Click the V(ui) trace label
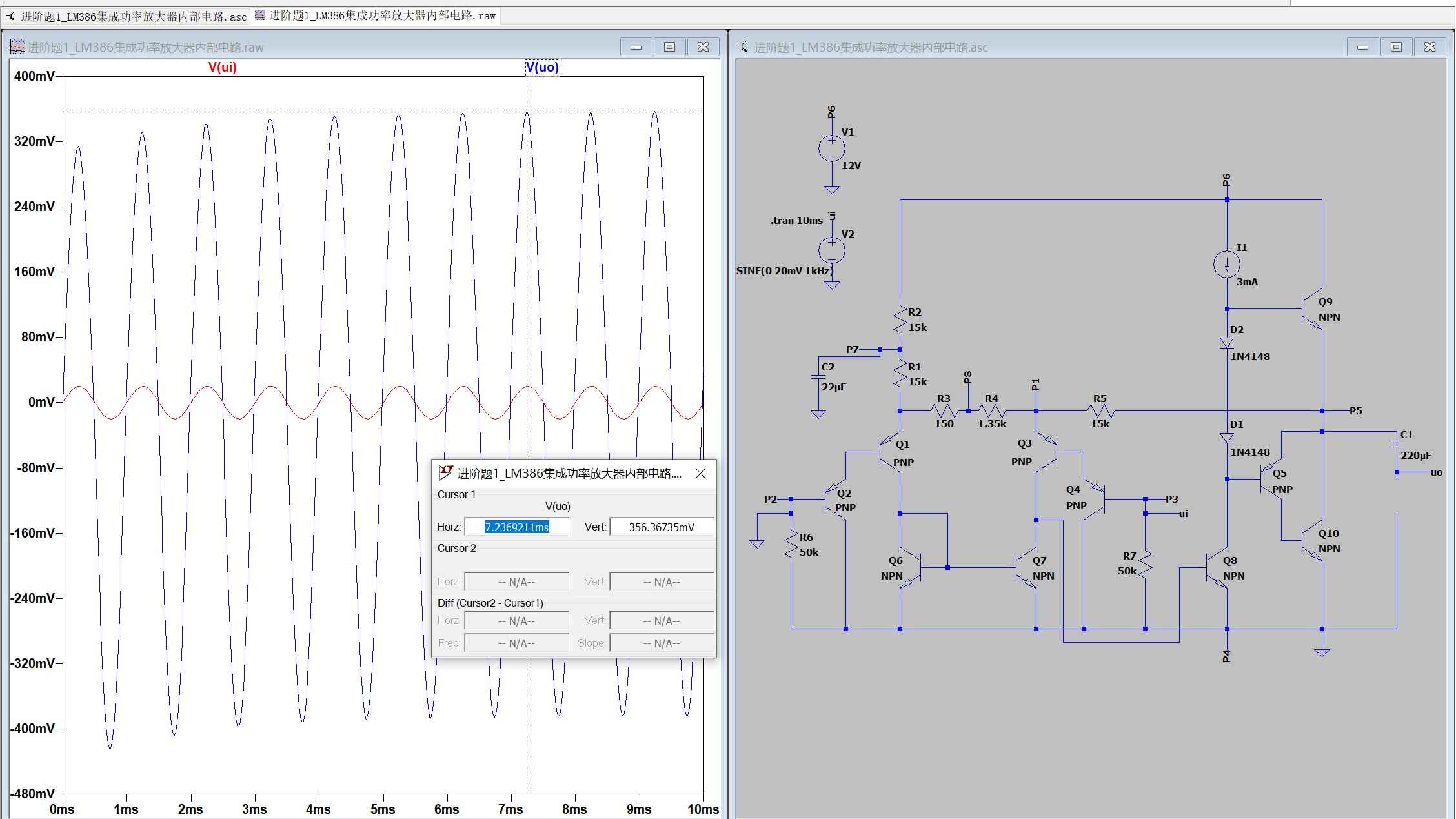 (222, 67)
